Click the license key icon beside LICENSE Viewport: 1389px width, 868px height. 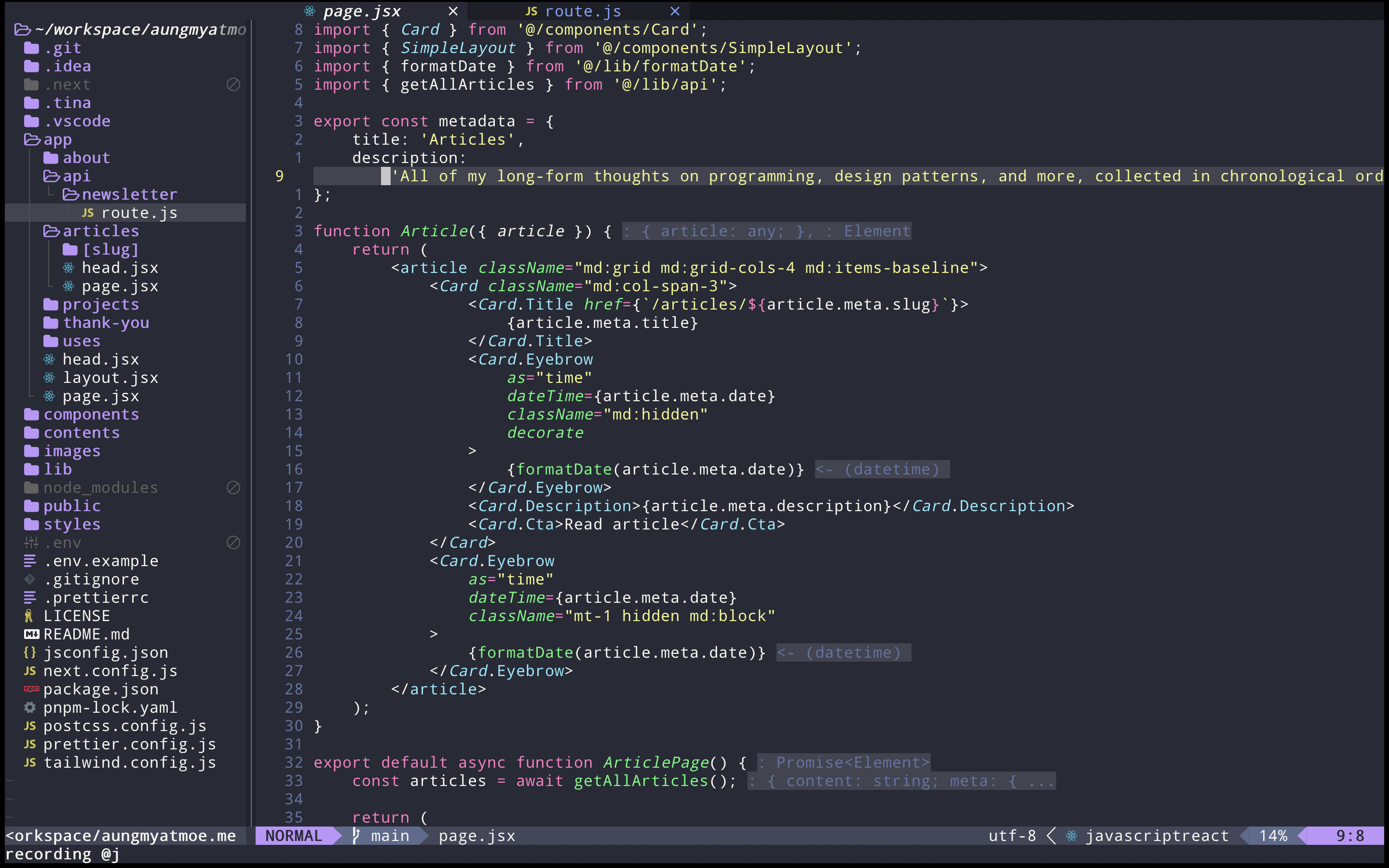click(x=29, y=615)
